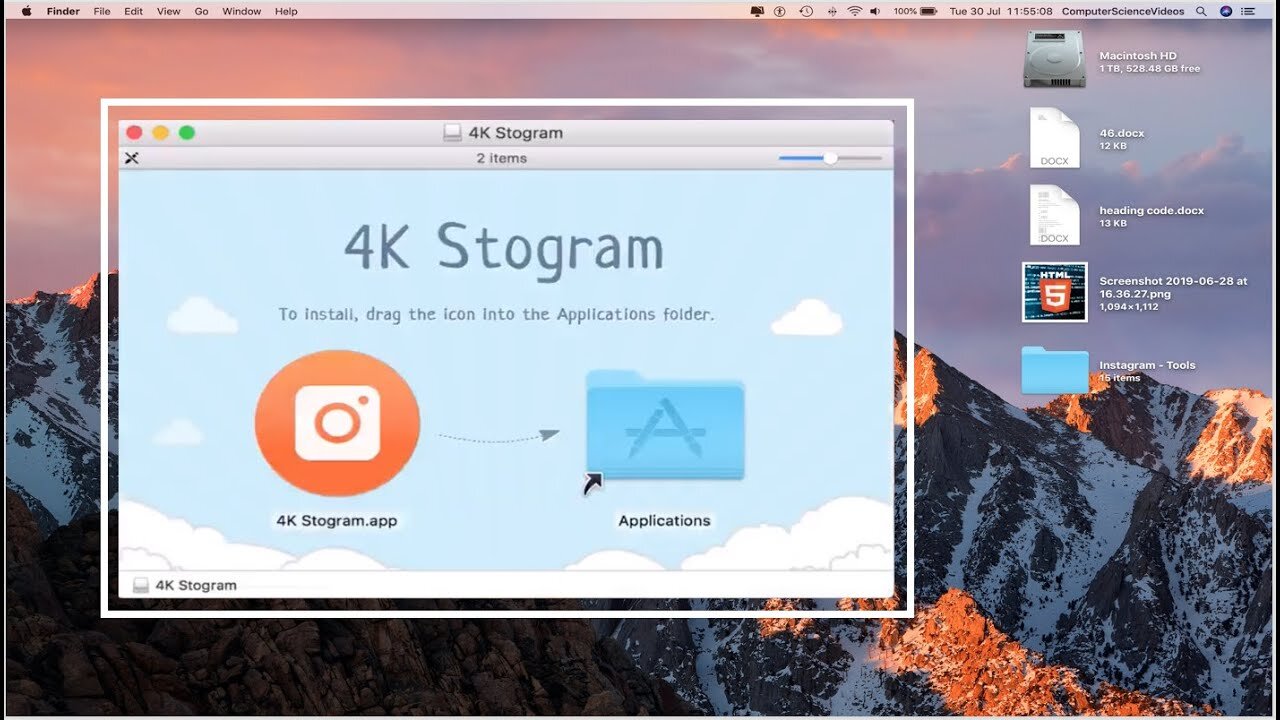
Task: Click the toolbar customize icon in installer window
Action: tap(131, 157)
